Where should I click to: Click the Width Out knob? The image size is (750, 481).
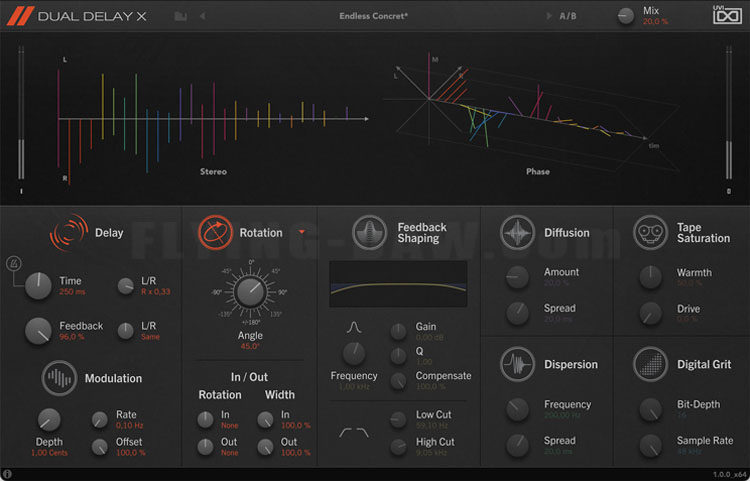265,447
